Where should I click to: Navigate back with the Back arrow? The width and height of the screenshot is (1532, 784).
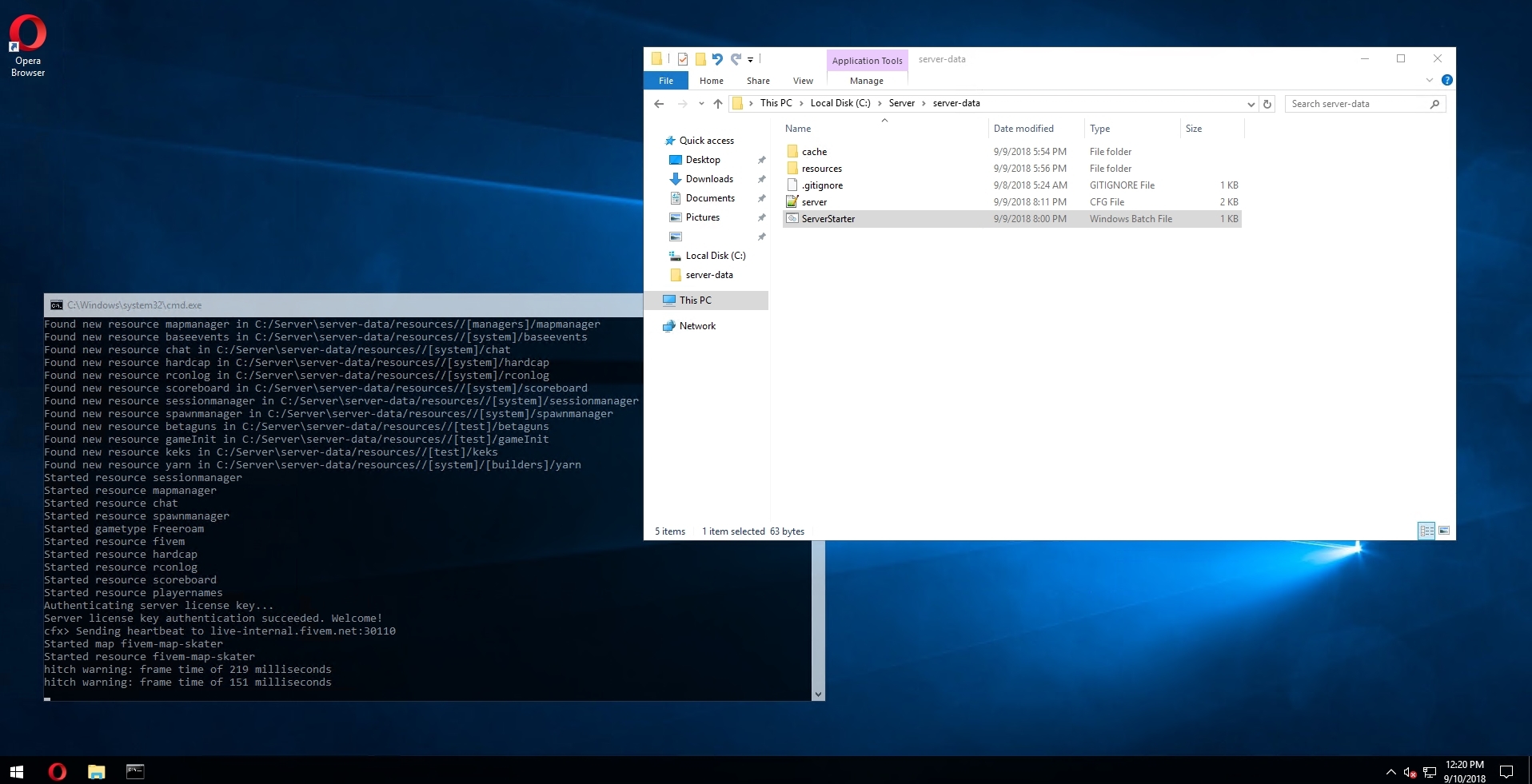tap(659, 104)
